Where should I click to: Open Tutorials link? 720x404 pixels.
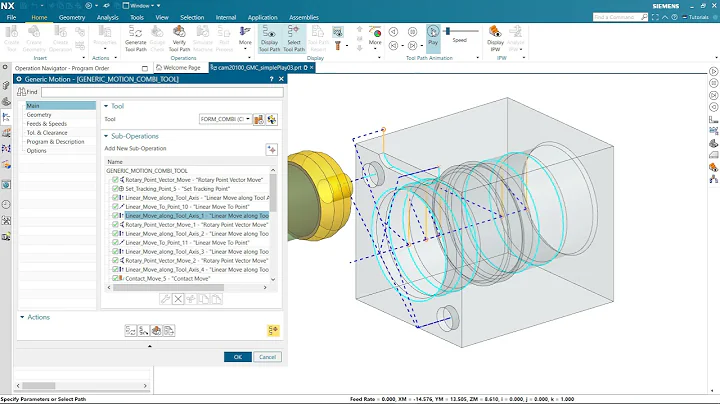(695, 17)
